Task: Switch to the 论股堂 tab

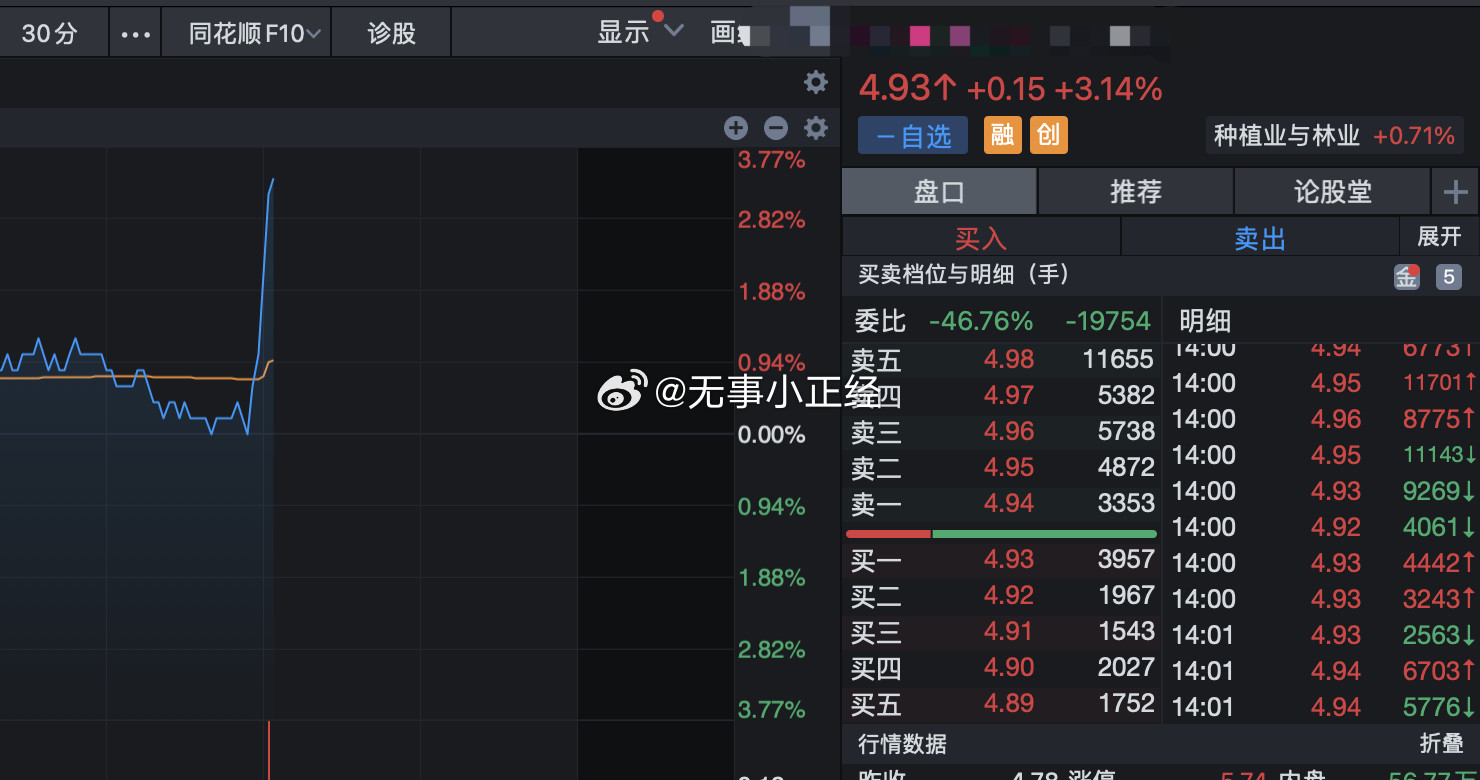Action: click(1333, 191)
